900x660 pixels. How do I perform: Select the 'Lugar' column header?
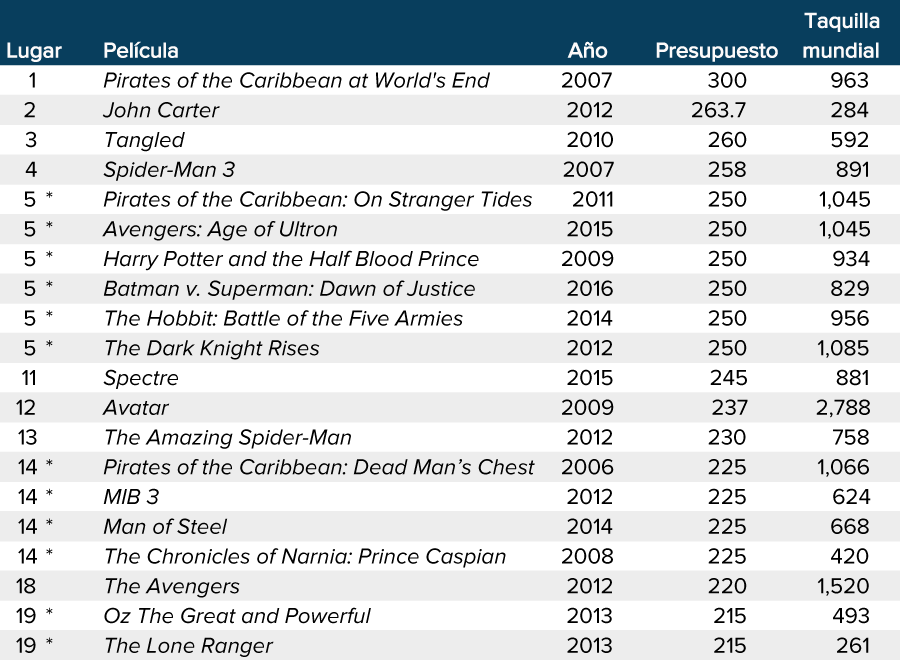click(x=33, y=51)
